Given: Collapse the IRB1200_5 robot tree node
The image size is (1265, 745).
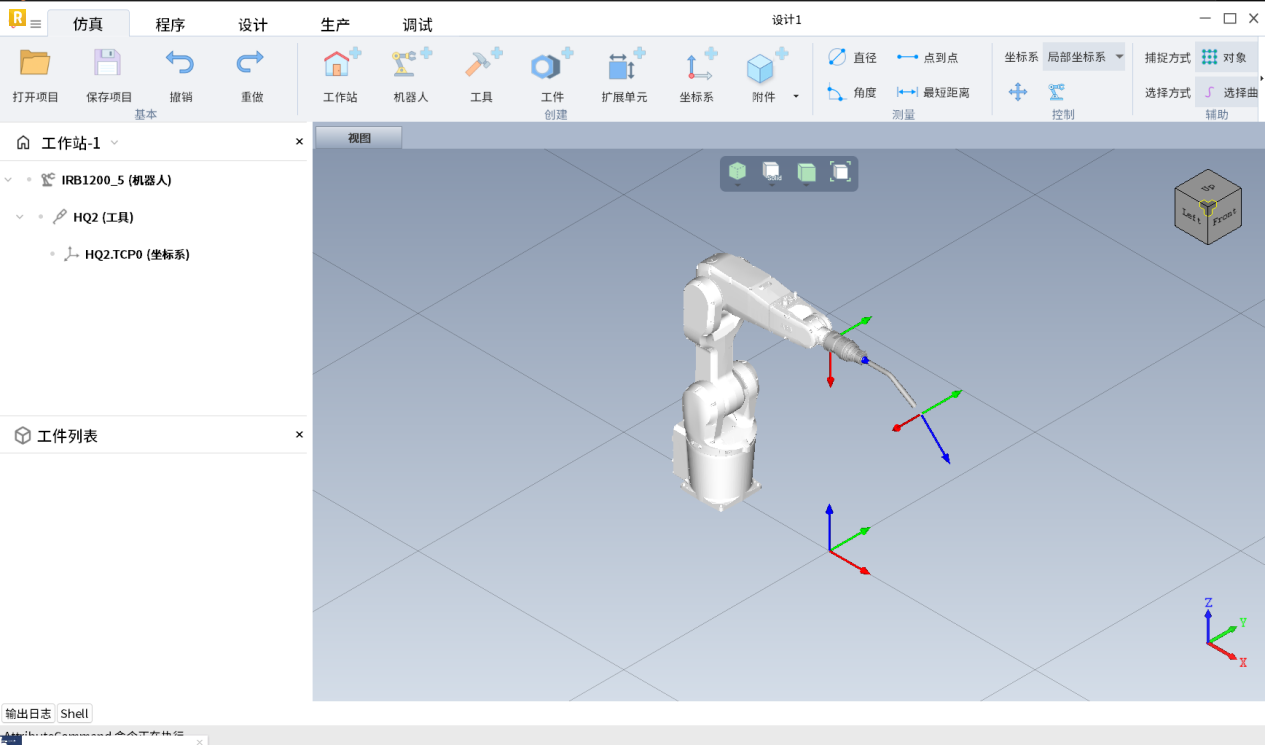Looking at the screenshot, I should 9,180.
